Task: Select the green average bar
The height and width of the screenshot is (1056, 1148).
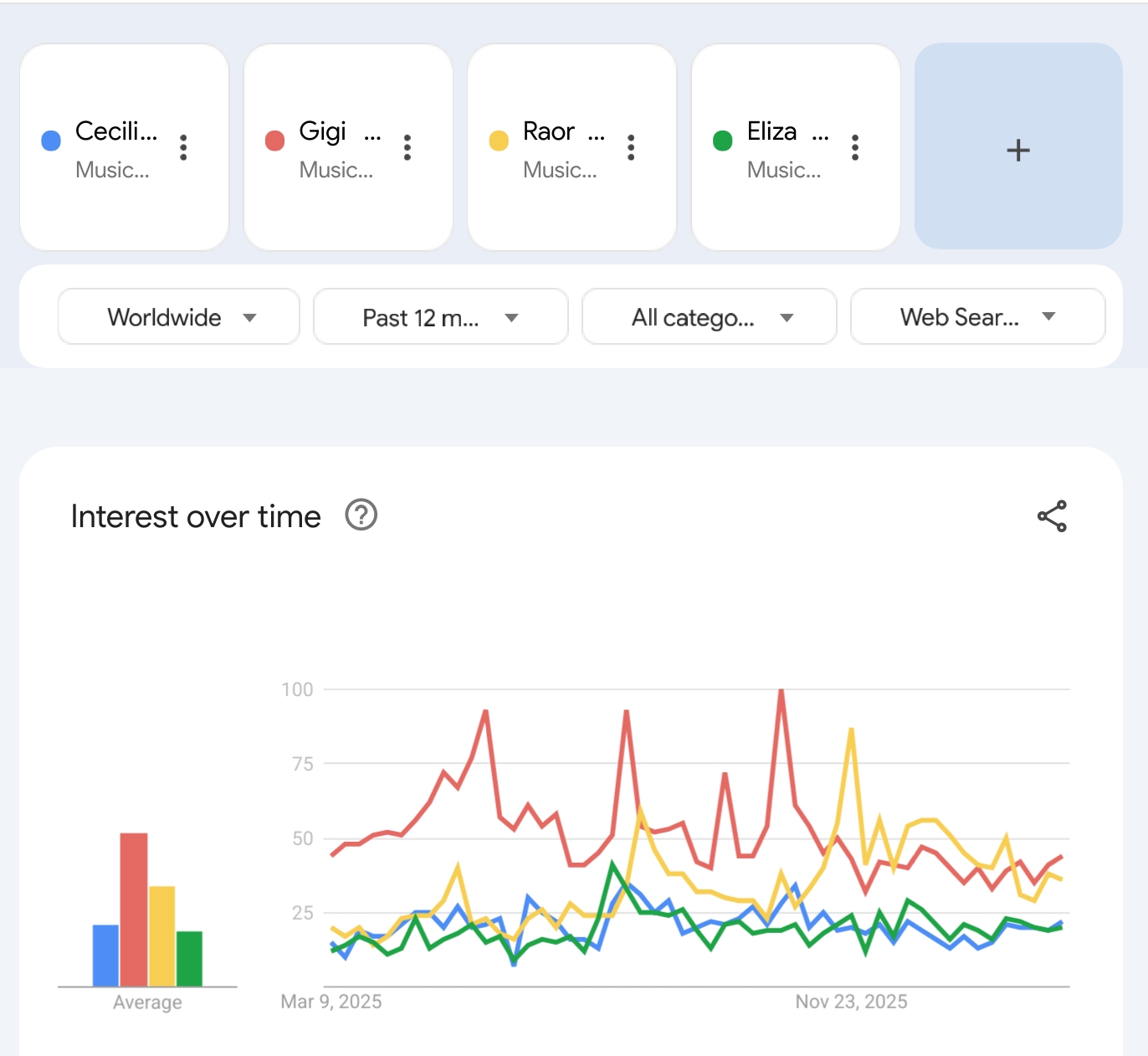Action: (189, 959)
